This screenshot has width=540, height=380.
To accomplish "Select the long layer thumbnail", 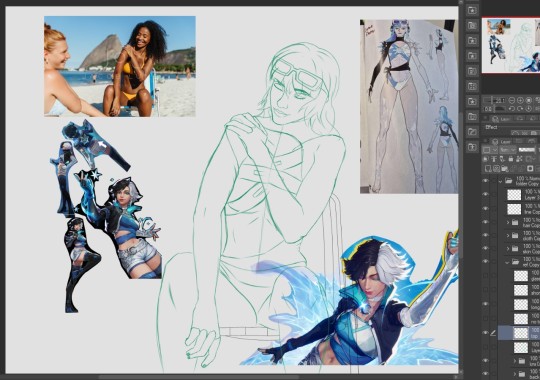I will pos(521,304).
